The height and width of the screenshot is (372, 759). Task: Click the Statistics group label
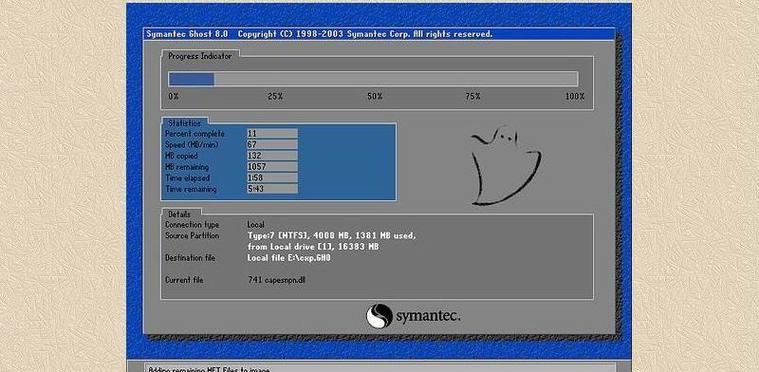point(184,123)
